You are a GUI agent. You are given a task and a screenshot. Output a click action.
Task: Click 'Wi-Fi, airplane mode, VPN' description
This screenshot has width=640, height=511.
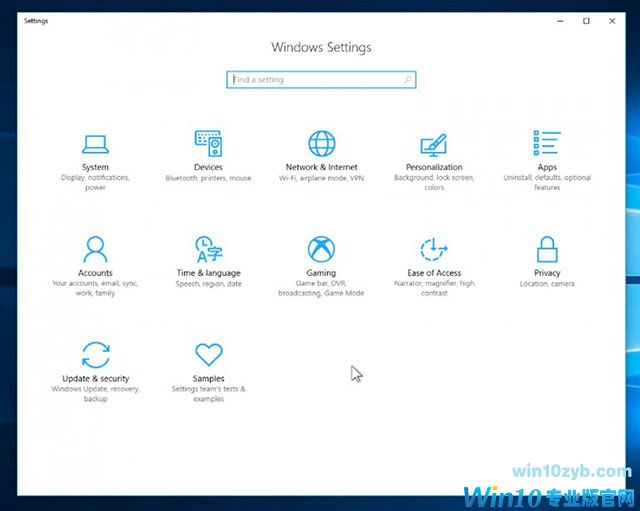pyautogui.click(x=322, y=178)
